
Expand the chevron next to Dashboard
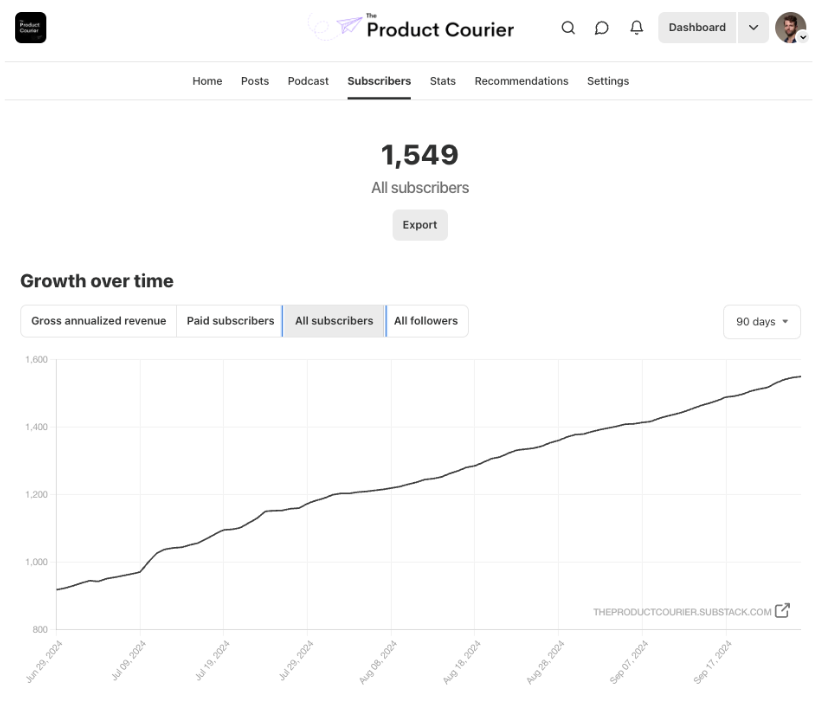753,28
